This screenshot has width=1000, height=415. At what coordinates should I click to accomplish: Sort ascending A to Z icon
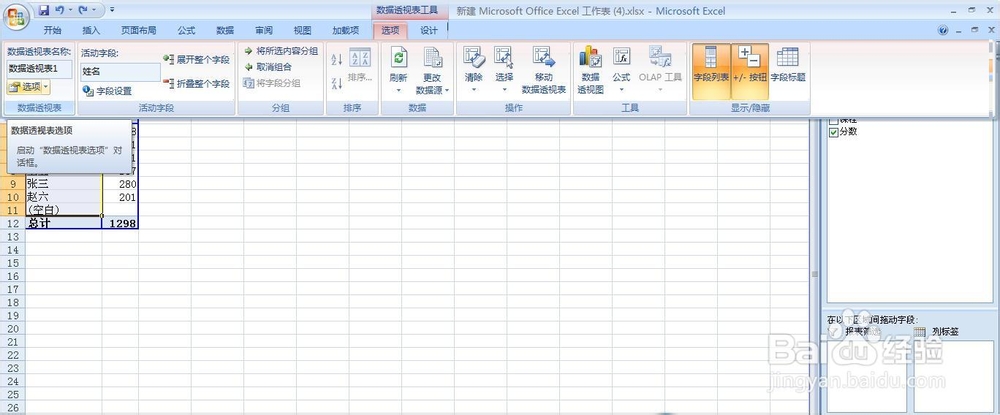pos(337,59)
